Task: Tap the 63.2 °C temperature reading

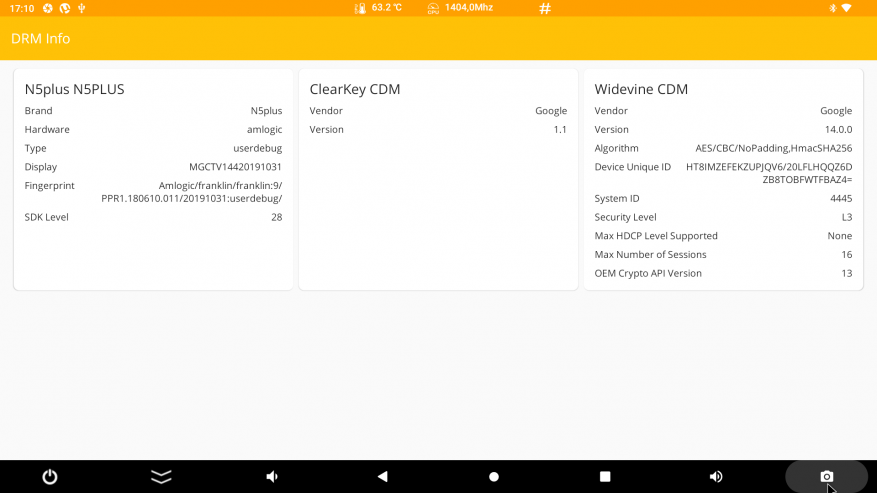Action: [x=386, y=8]
